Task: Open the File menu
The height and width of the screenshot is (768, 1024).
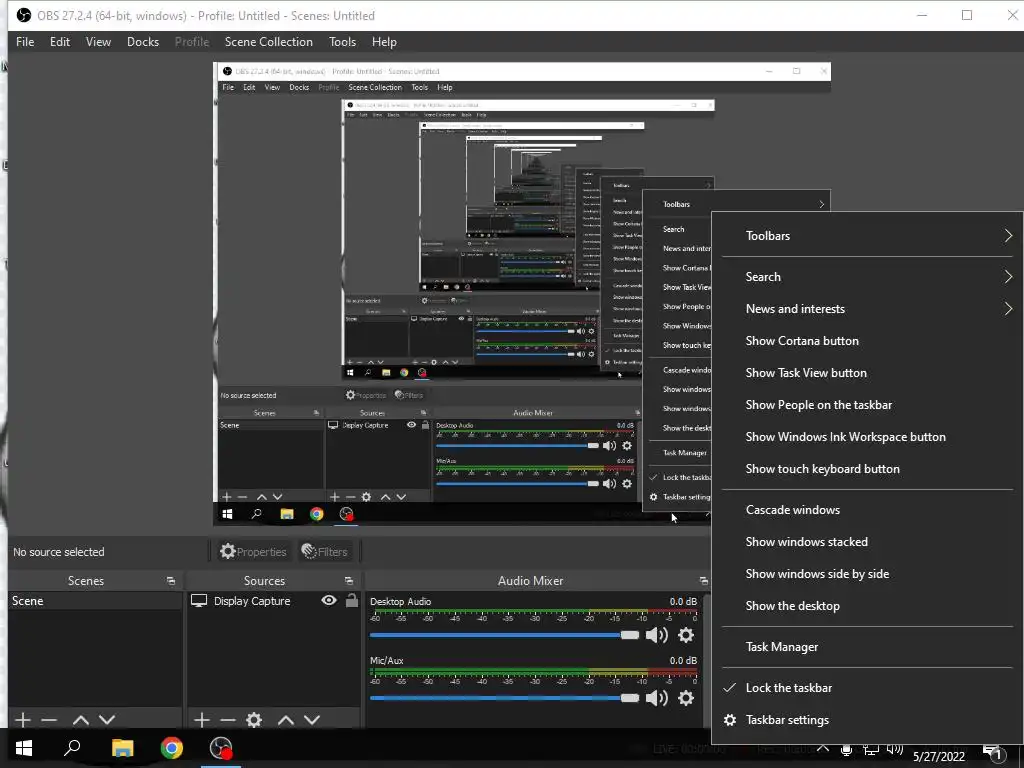Action: [x=25, y=42]
